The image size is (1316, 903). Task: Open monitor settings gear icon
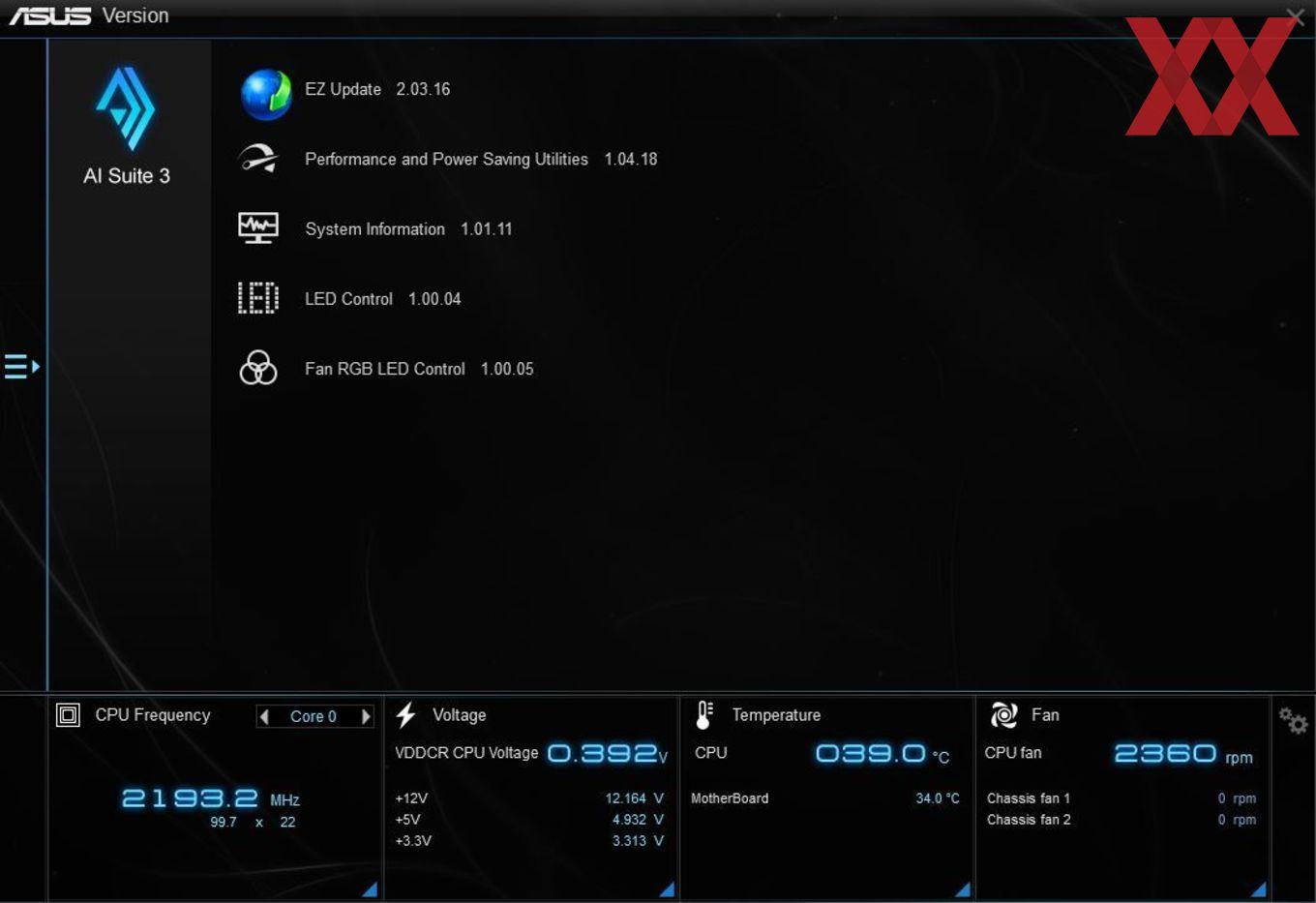(1293, 721)
